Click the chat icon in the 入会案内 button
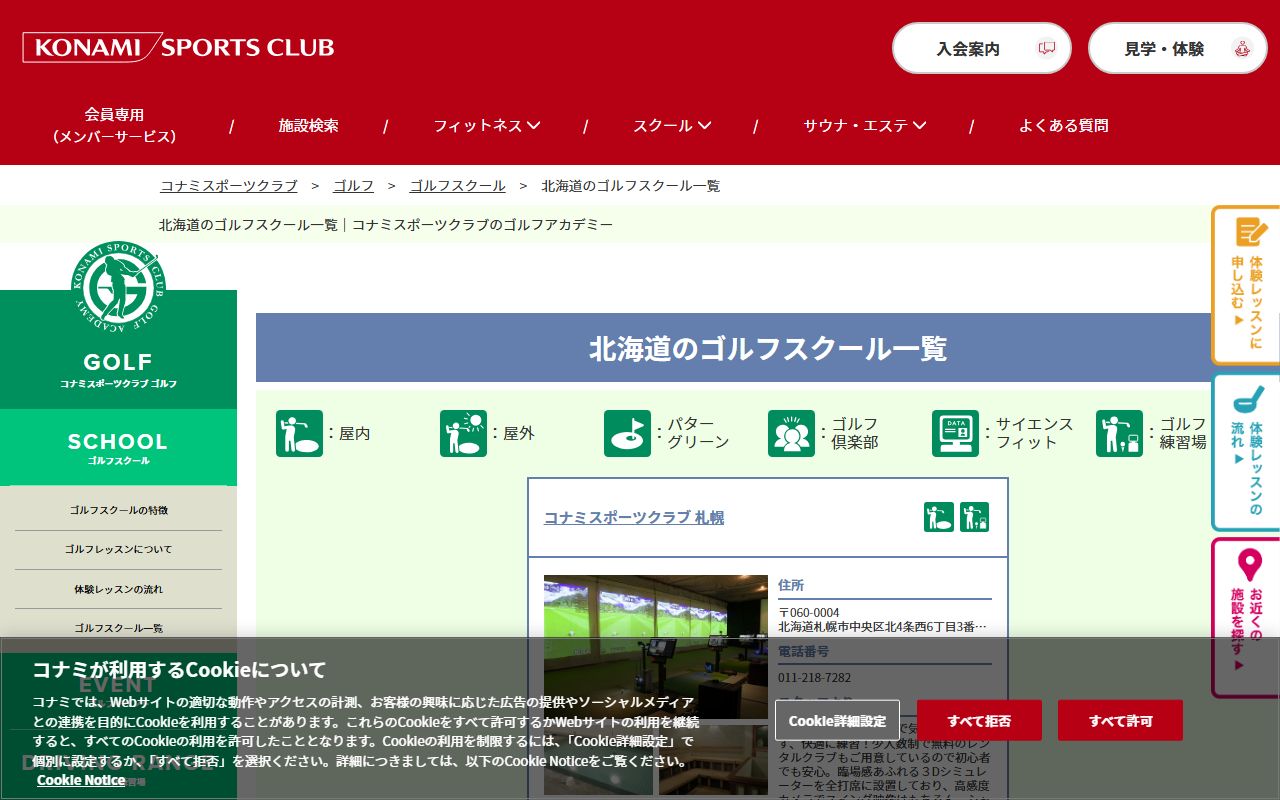The height and width of the screenshot is (800, 1280). coord(1046,48)
